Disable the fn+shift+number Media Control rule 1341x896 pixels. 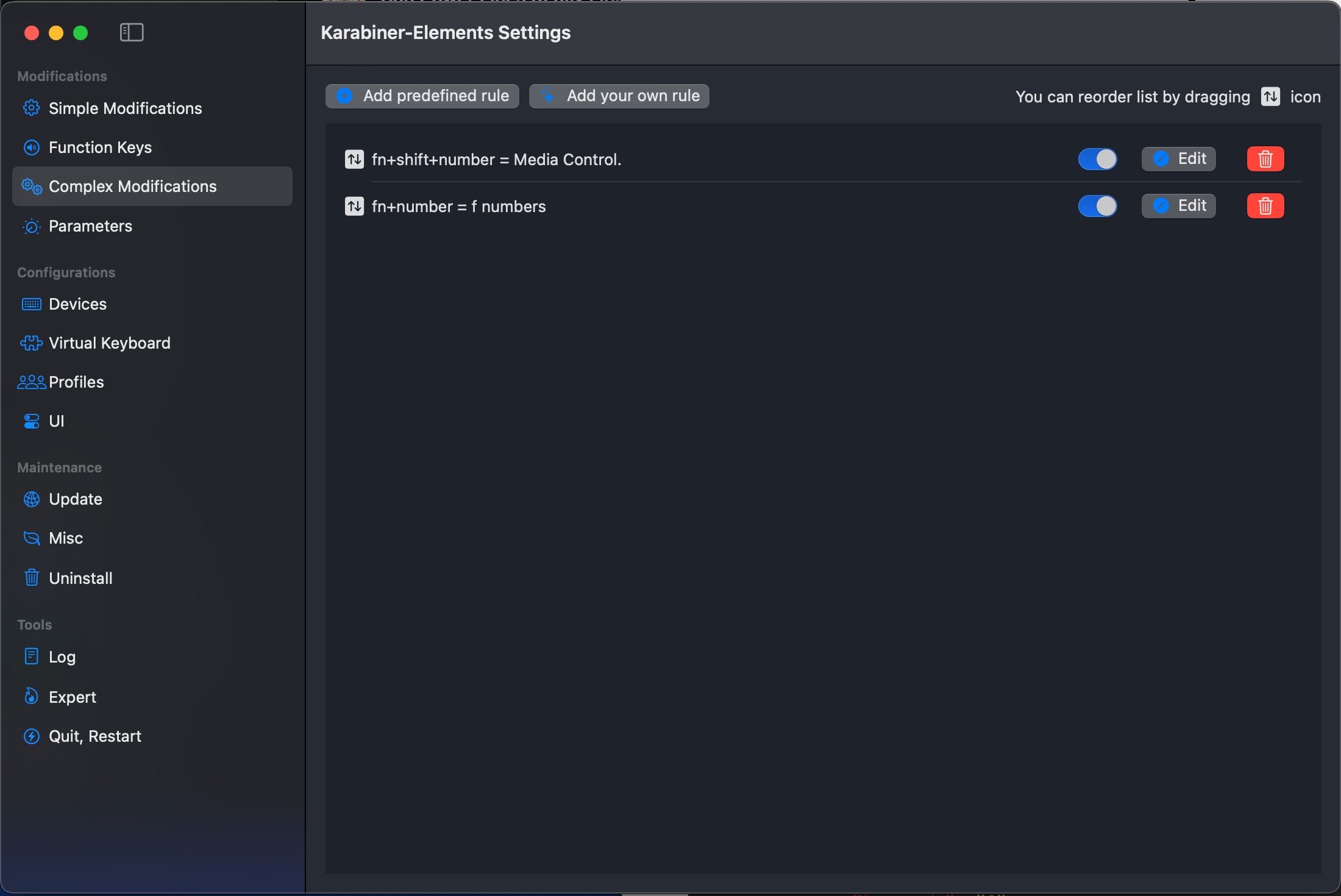tap(1098, 159)
